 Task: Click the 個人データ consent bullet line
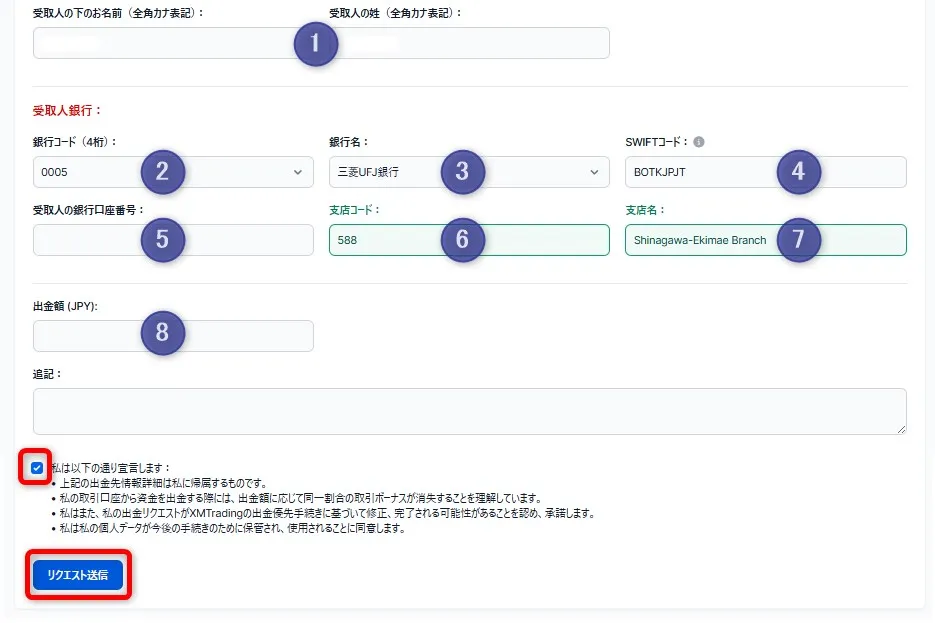click(232, 528)
